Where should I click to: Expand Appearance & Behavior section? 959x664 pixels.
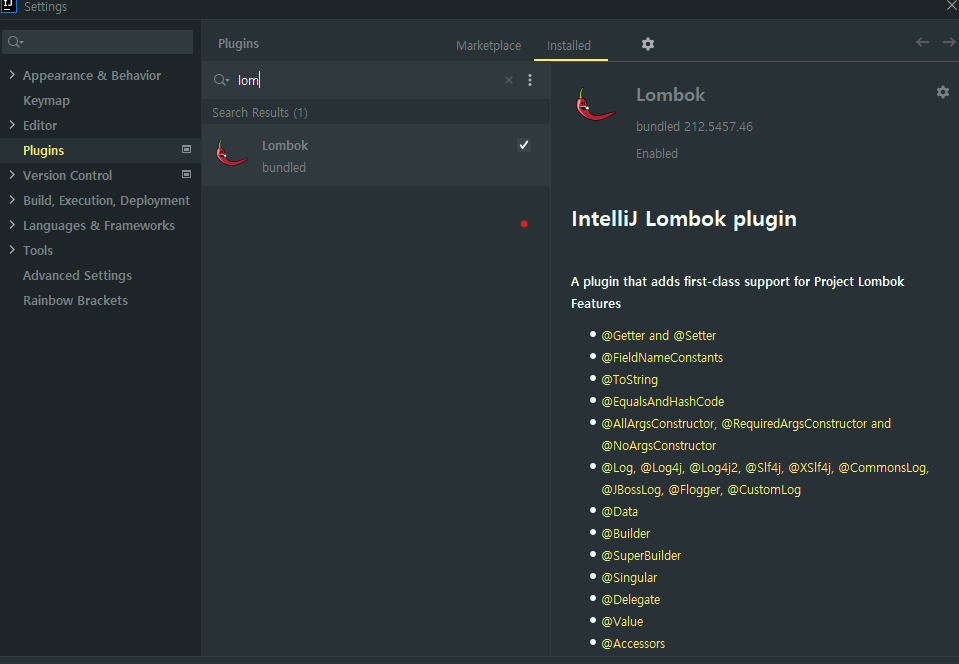(12, 75)
